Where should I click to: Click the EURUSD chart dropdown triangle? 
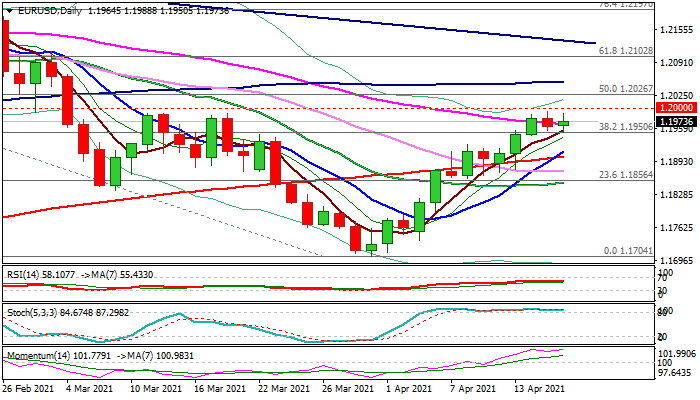click(x=9, y=11)
